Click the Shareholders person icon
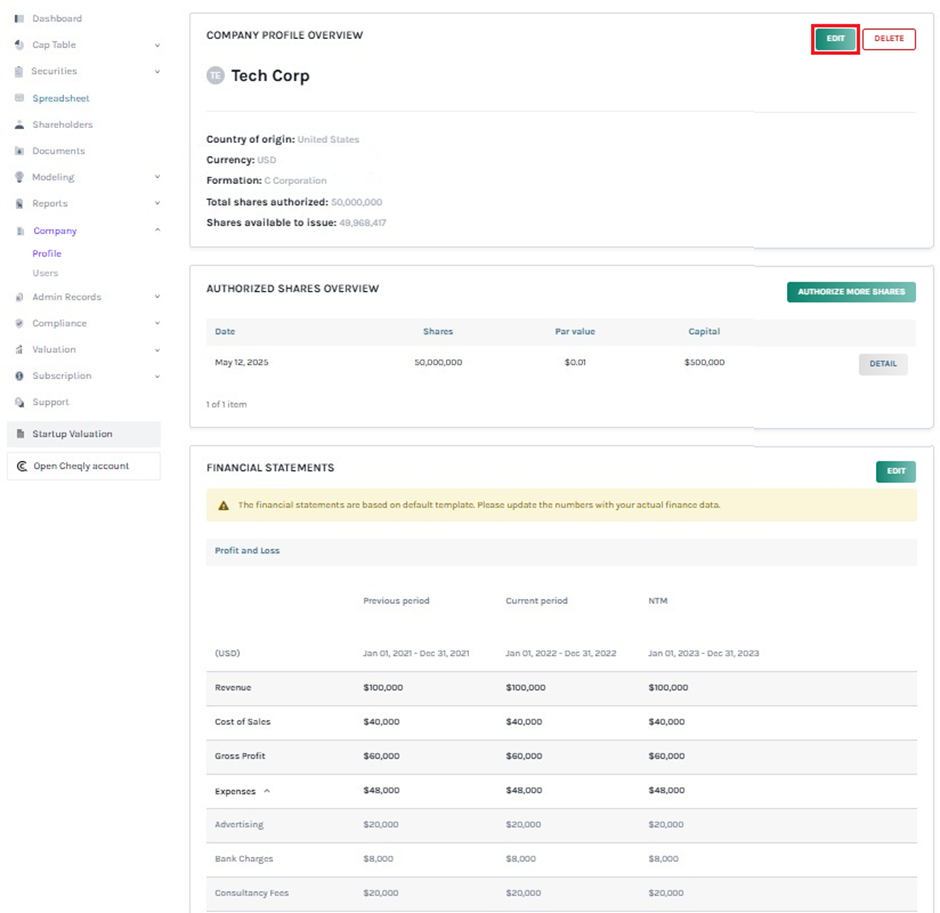940x913 pixels. [x=20, y=125]
